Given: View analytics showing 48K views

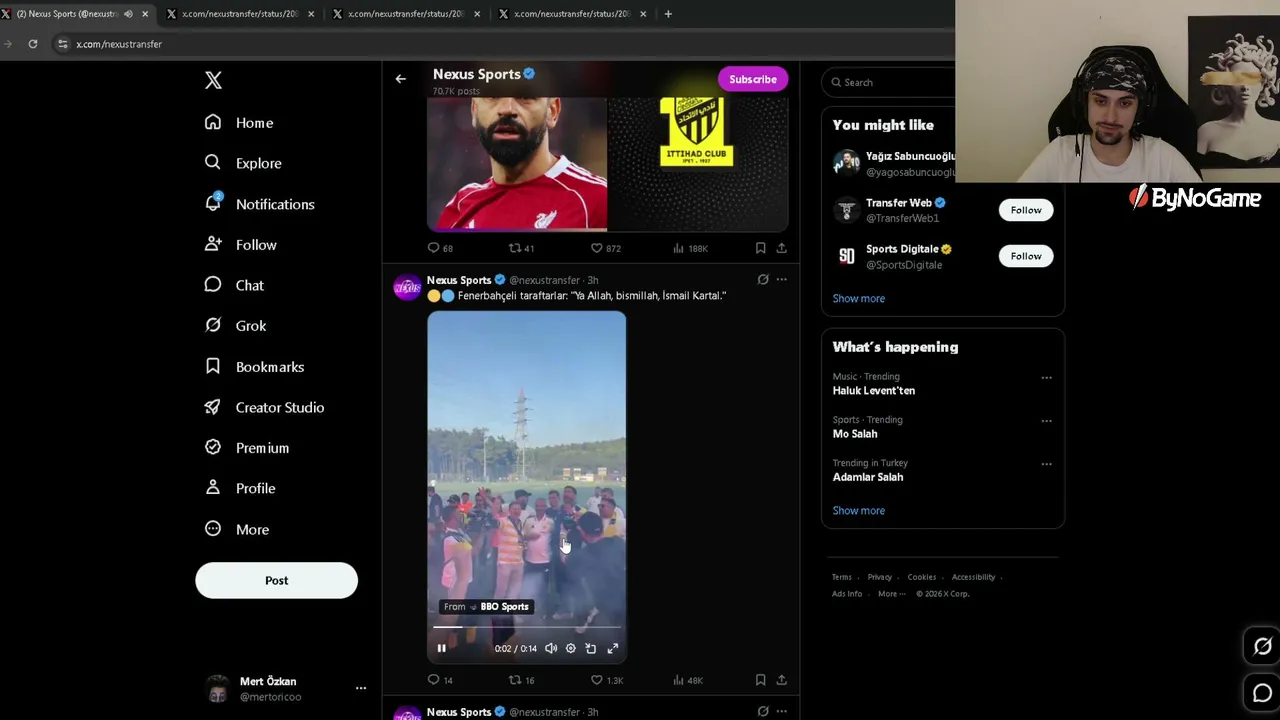Looking at the screenshot, I should [x=688, y=680].
